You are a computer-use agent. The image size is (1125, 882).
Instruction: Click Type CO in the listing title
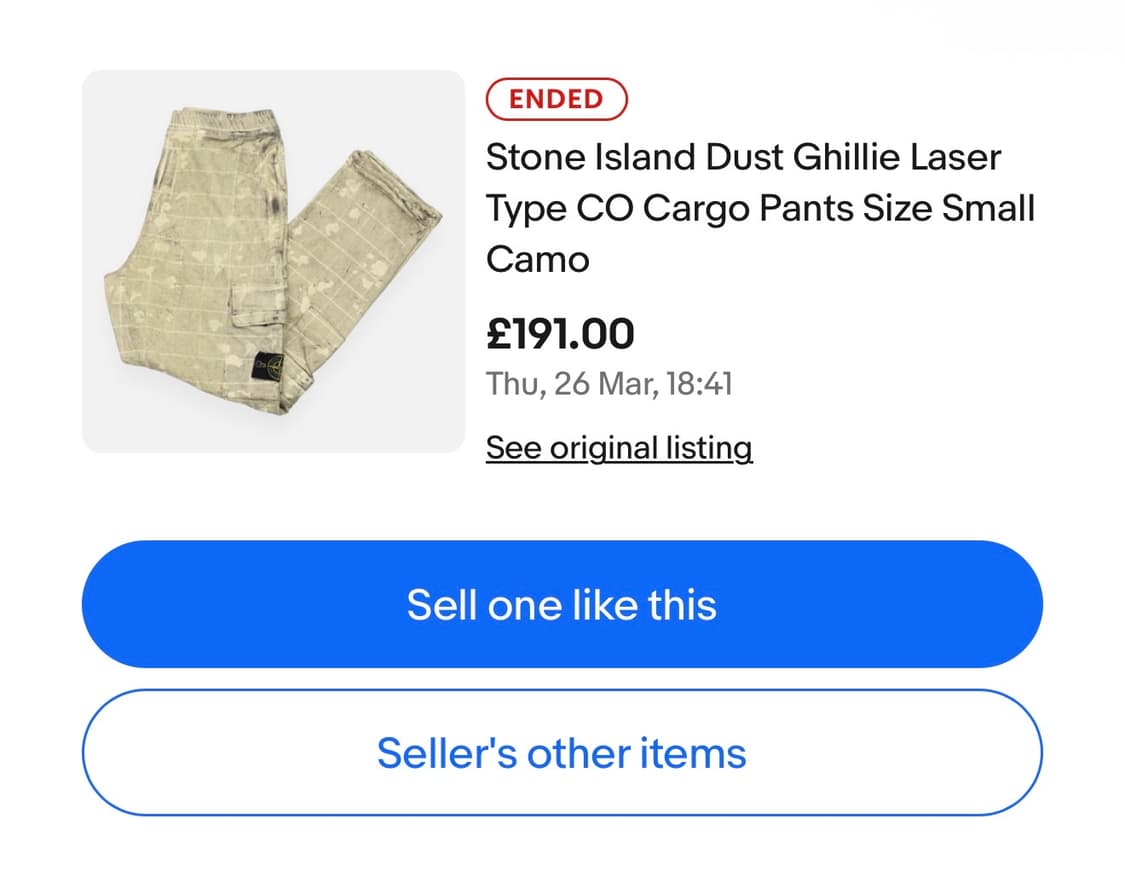tap(559, 209)
